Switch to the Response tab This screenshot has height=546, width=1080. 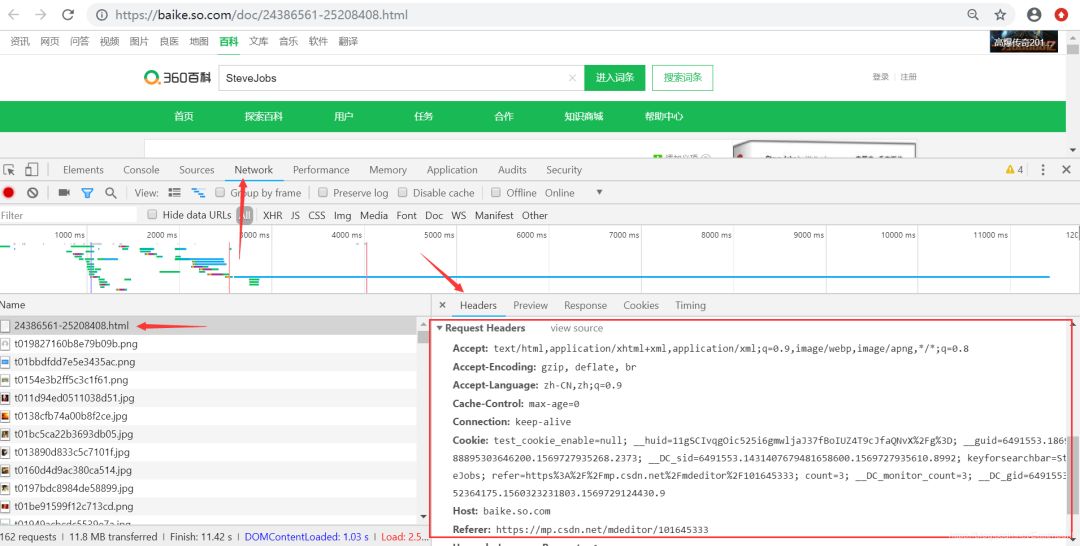pyautogui.click(x=585, y=305)
